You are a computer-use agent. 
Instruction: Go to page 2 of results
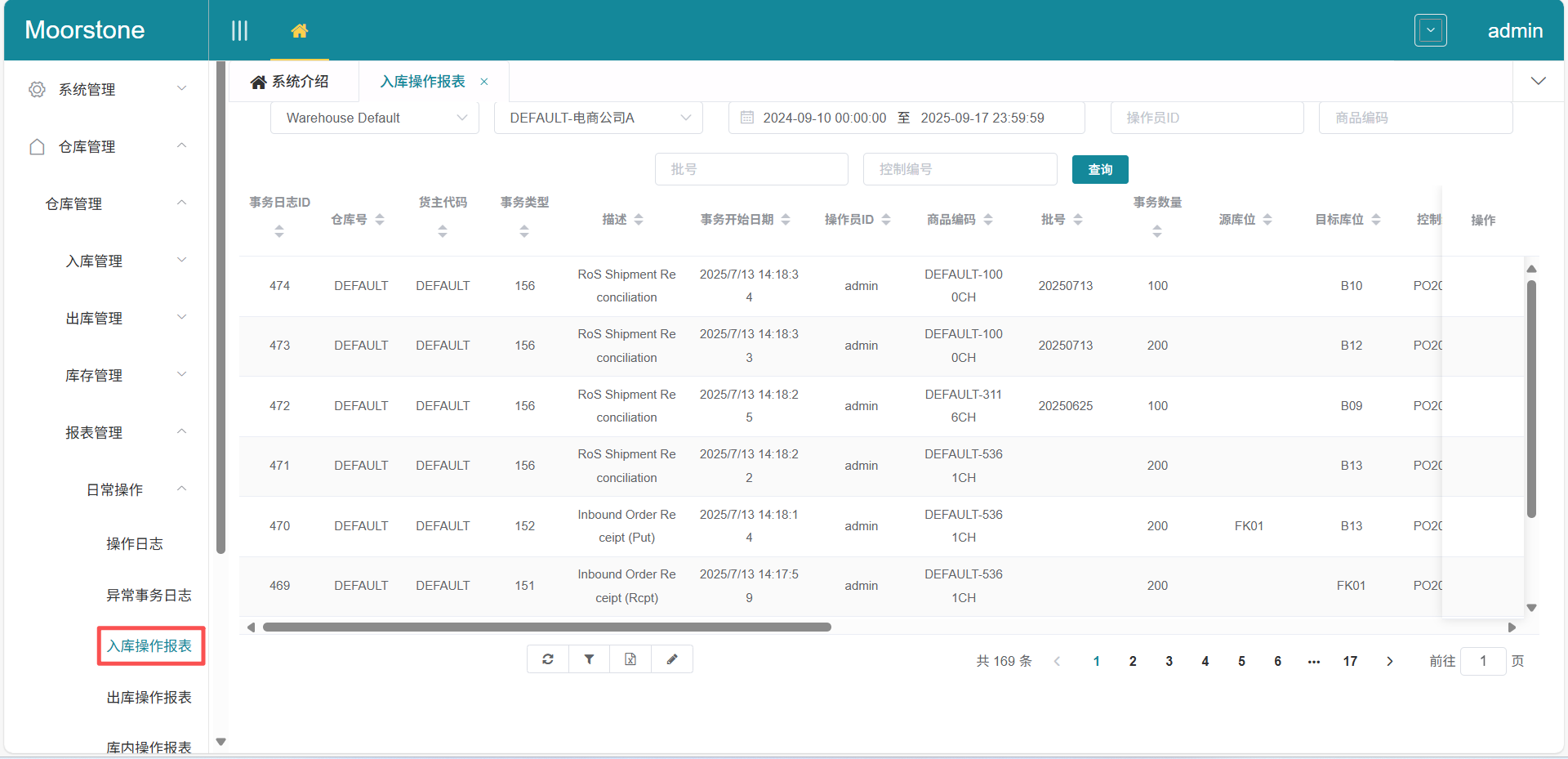point(1133,661)
